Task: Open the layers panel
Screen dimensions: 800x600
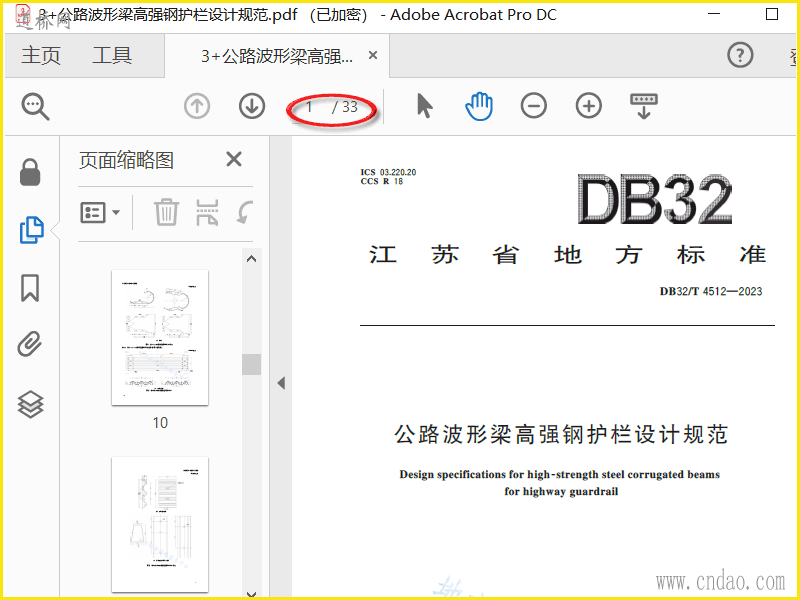Action: [x=31, y=404]
